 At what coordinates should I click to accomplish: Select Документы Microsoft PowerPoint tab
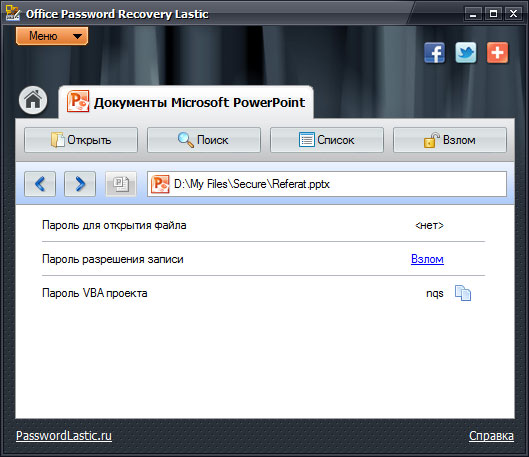186,102
